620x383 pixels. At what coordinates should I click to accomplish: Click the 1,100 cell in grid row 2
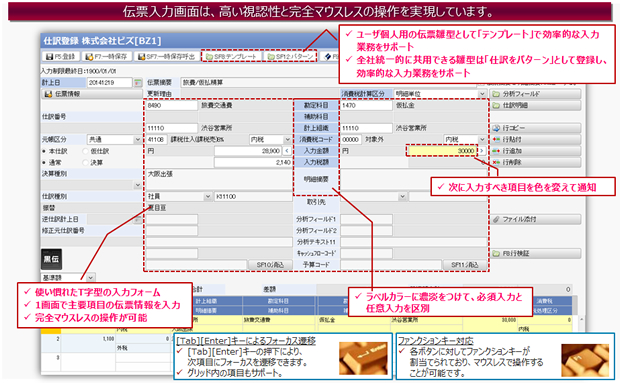tap(88, 339)
